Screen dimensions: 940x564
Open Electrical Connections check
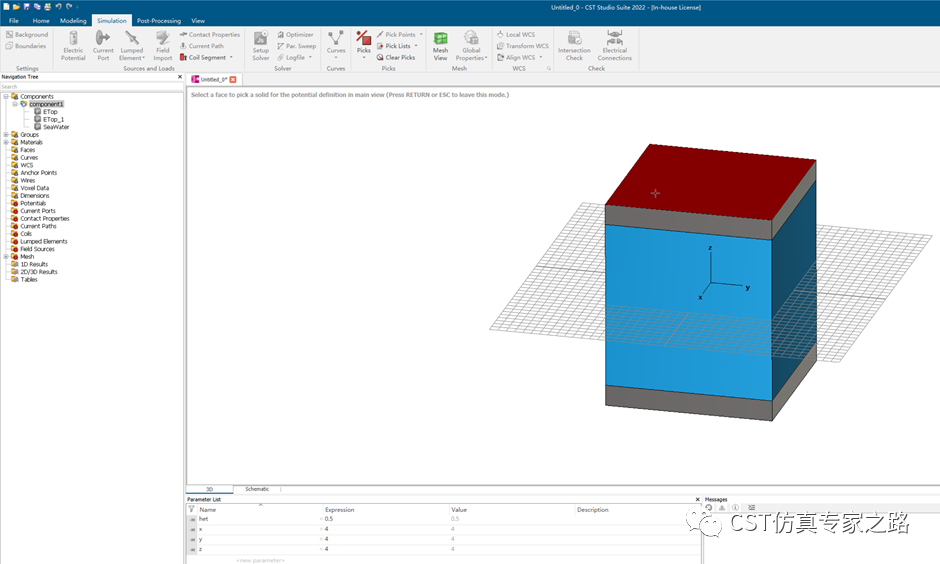[614, 46]
